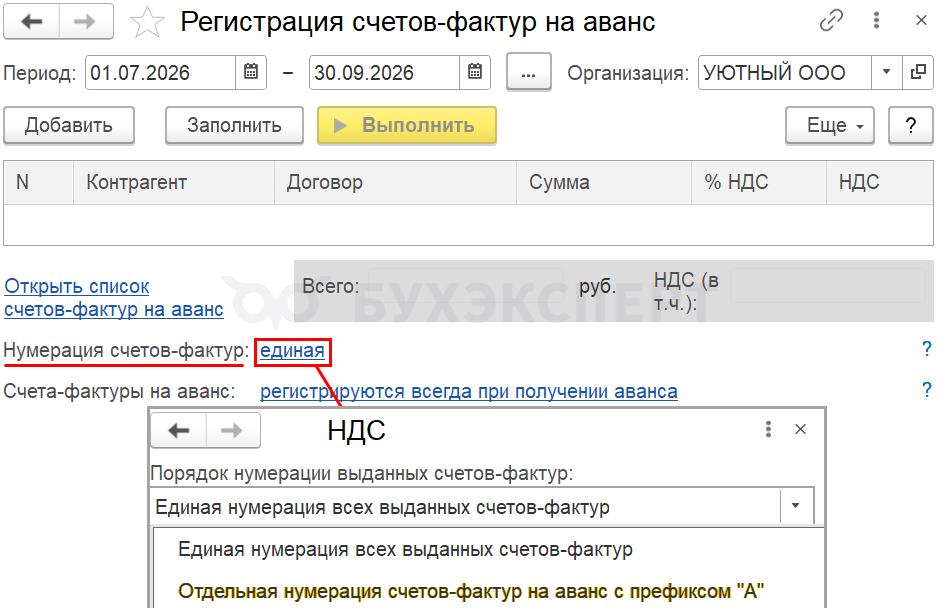The image size is (938, 608).
Task: Click the help hint beside Нумерация счетов-фактур
Action: [927, 349]
